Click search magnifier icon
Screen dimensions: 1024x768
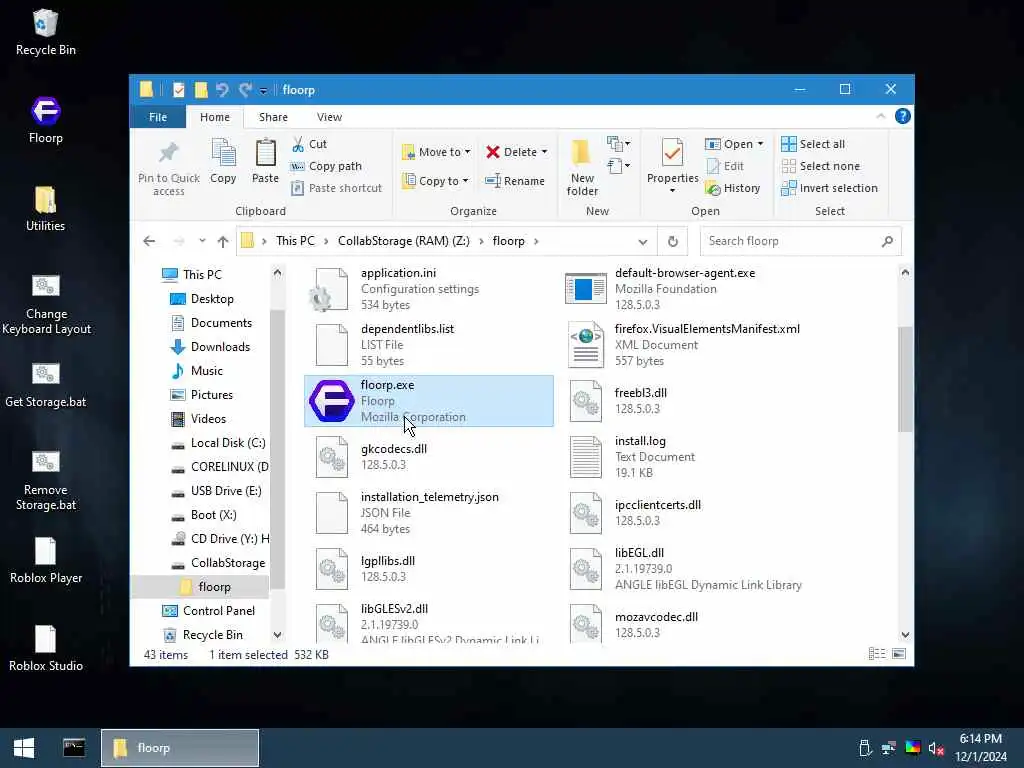pyautogui.click(x=887, y=242)
